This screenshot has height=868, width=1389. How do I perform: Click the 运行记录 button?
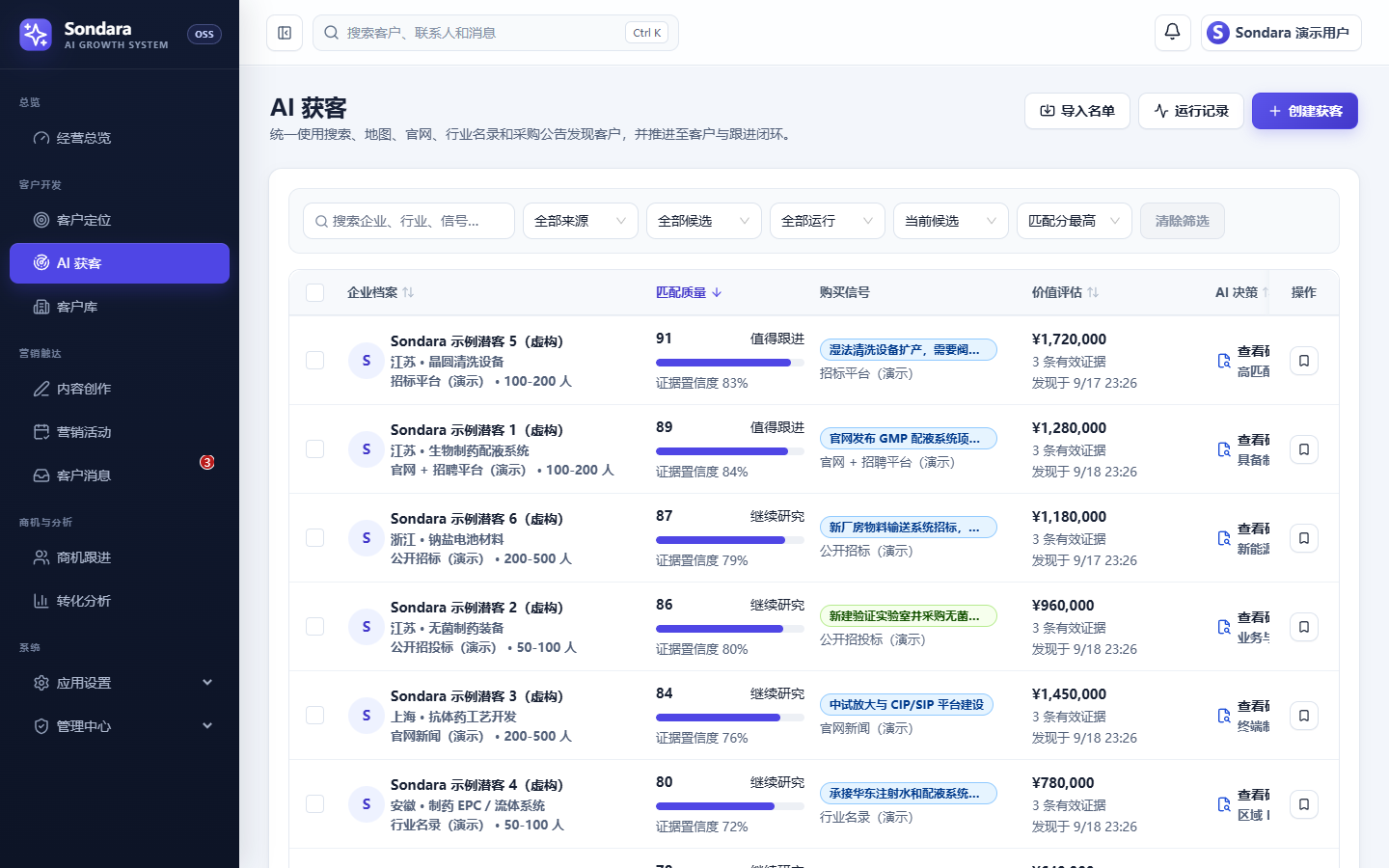coord(1191,111)
